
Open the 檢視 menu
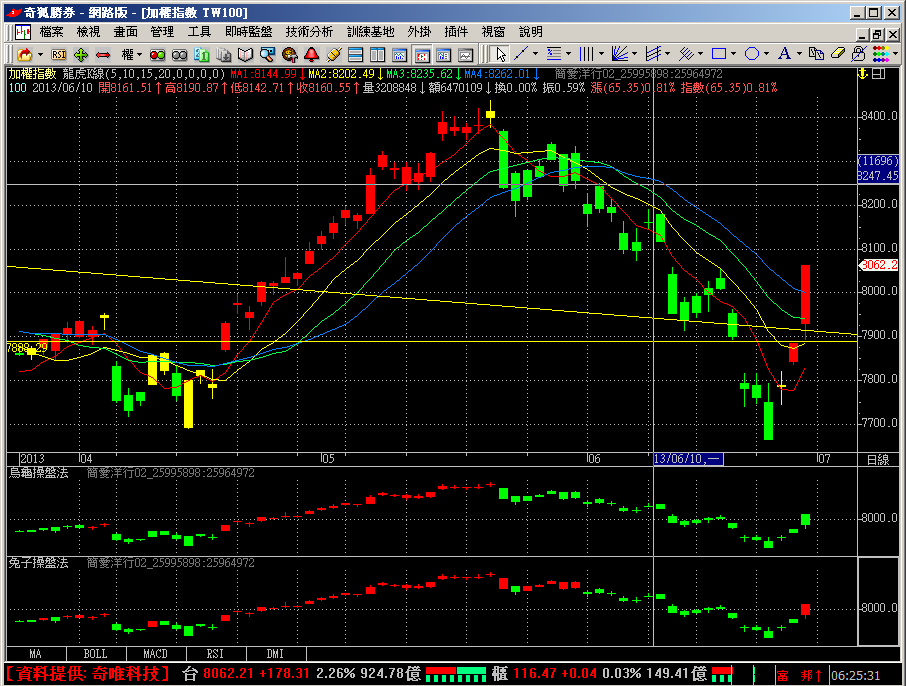point(88,32)
